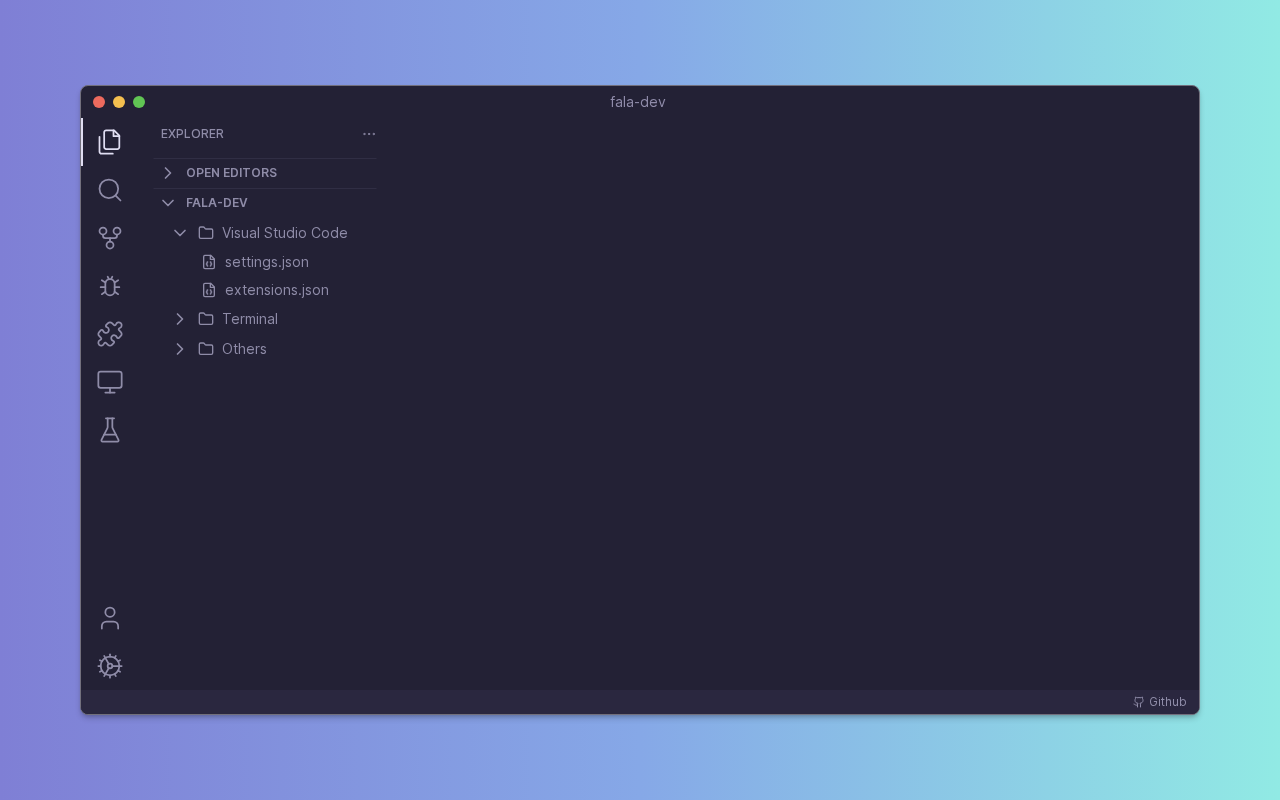
Task: Open the Search view in activity bar
Action: (110, 190)
